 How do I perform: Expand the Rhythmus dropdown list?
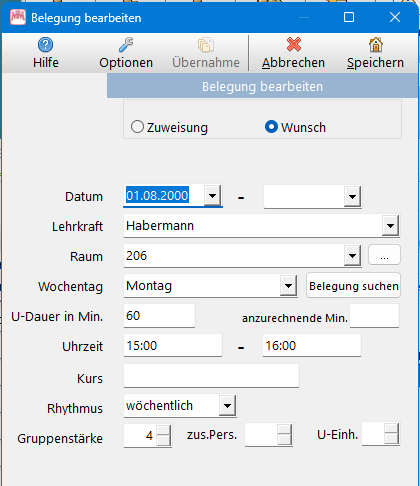coord(227,406)
